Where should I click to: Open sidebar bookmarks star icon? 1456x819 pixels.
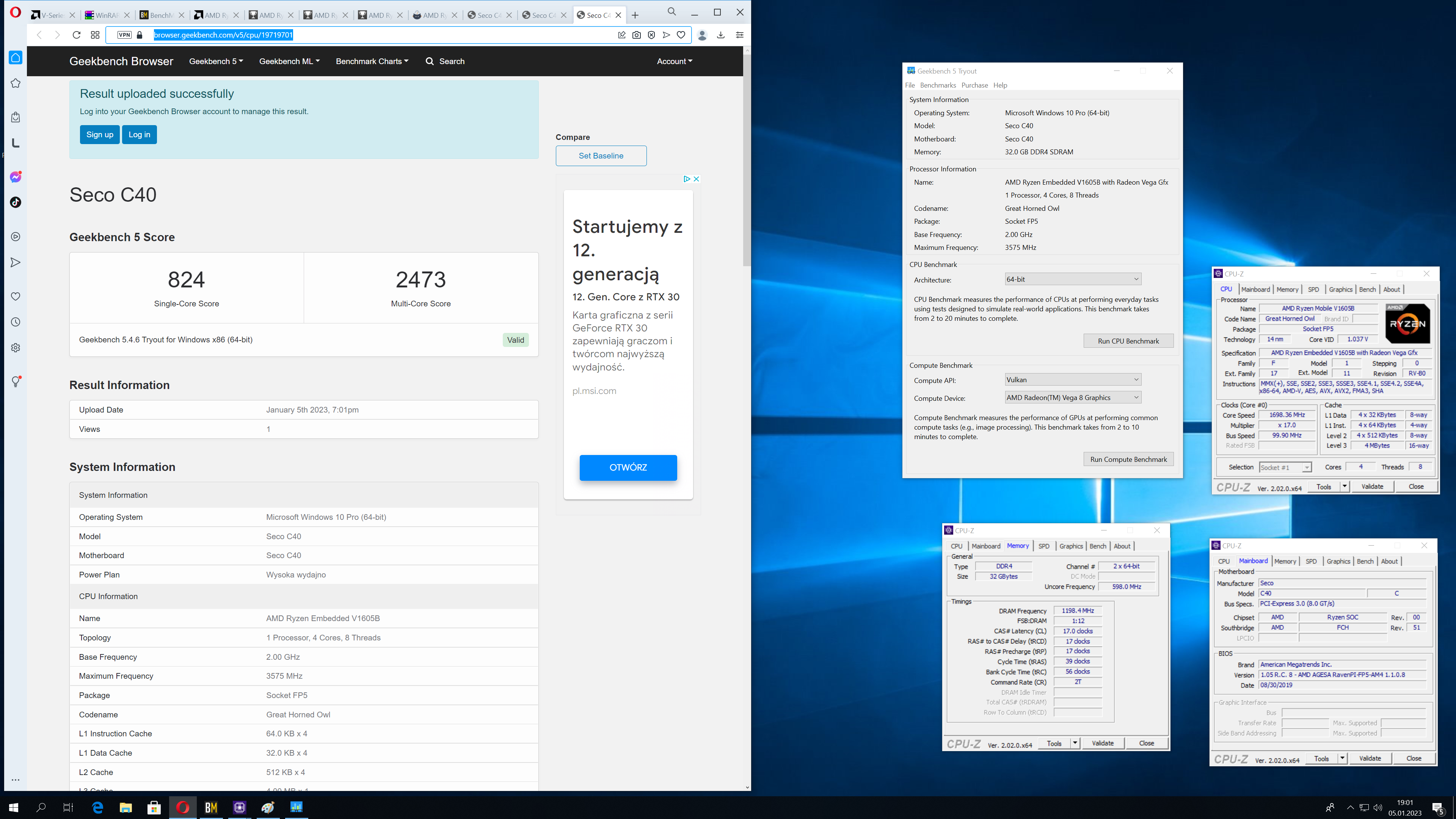click(x=15, y=84)
